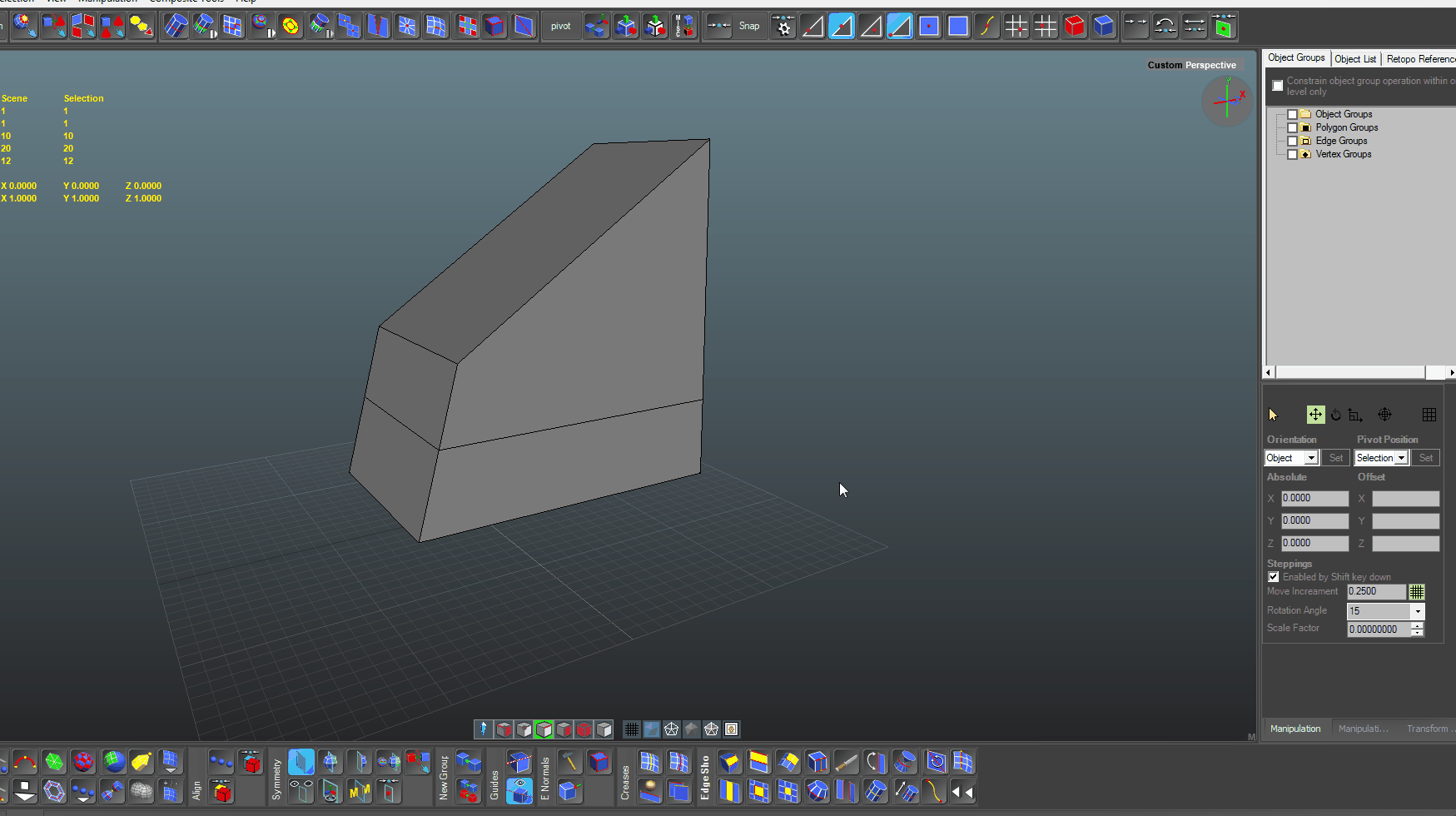This screenshot has height=816, width=1456.
Task: Click the Snap toolbar button
Action: click(748, 27)
